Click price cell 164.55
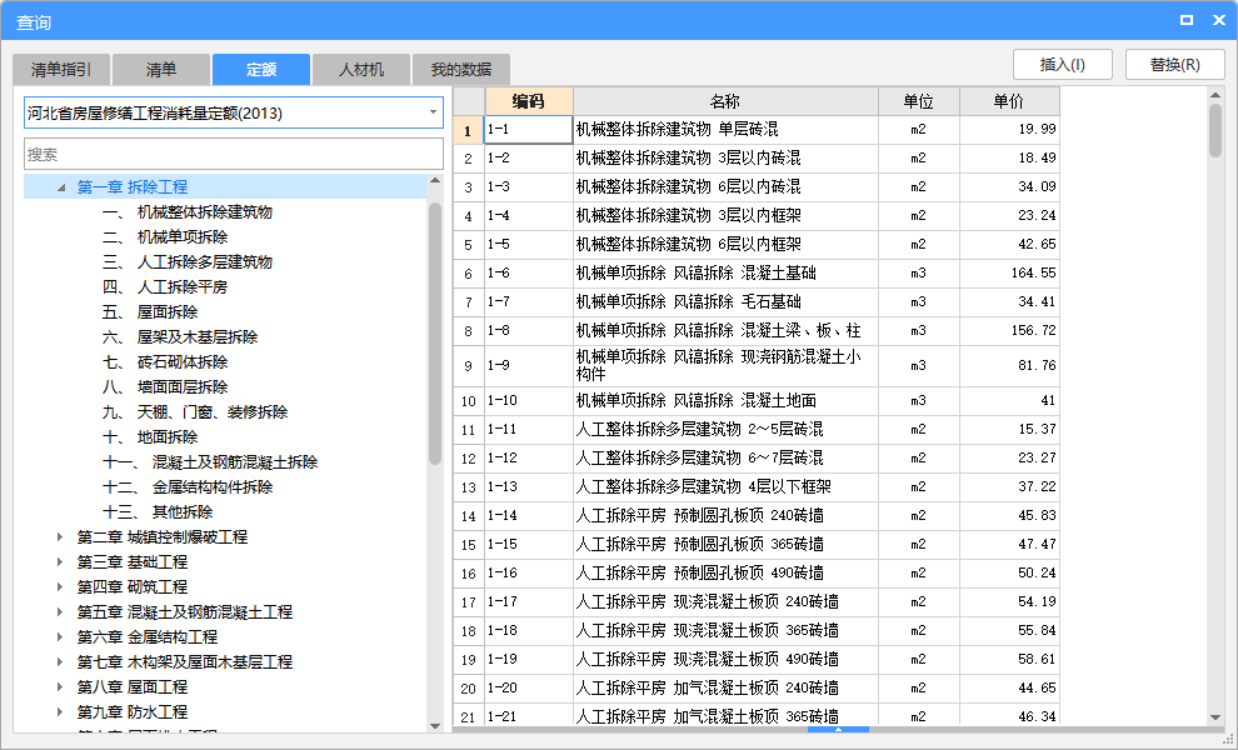Screen dimensions: 1238x750 click(1009, 273)
